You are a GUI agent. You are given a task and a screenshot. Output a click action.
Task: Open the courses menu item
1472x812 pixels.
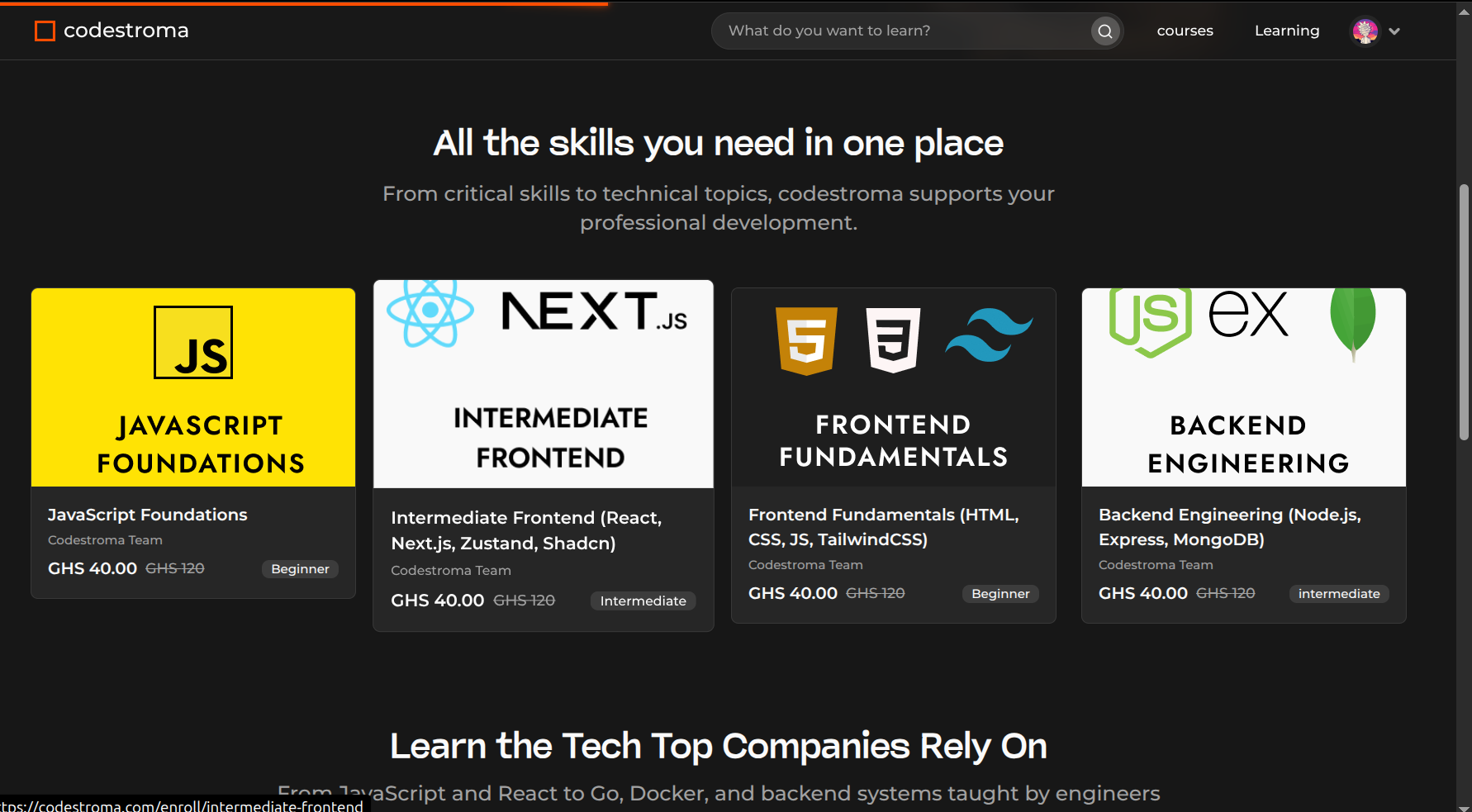[1185, 31]
